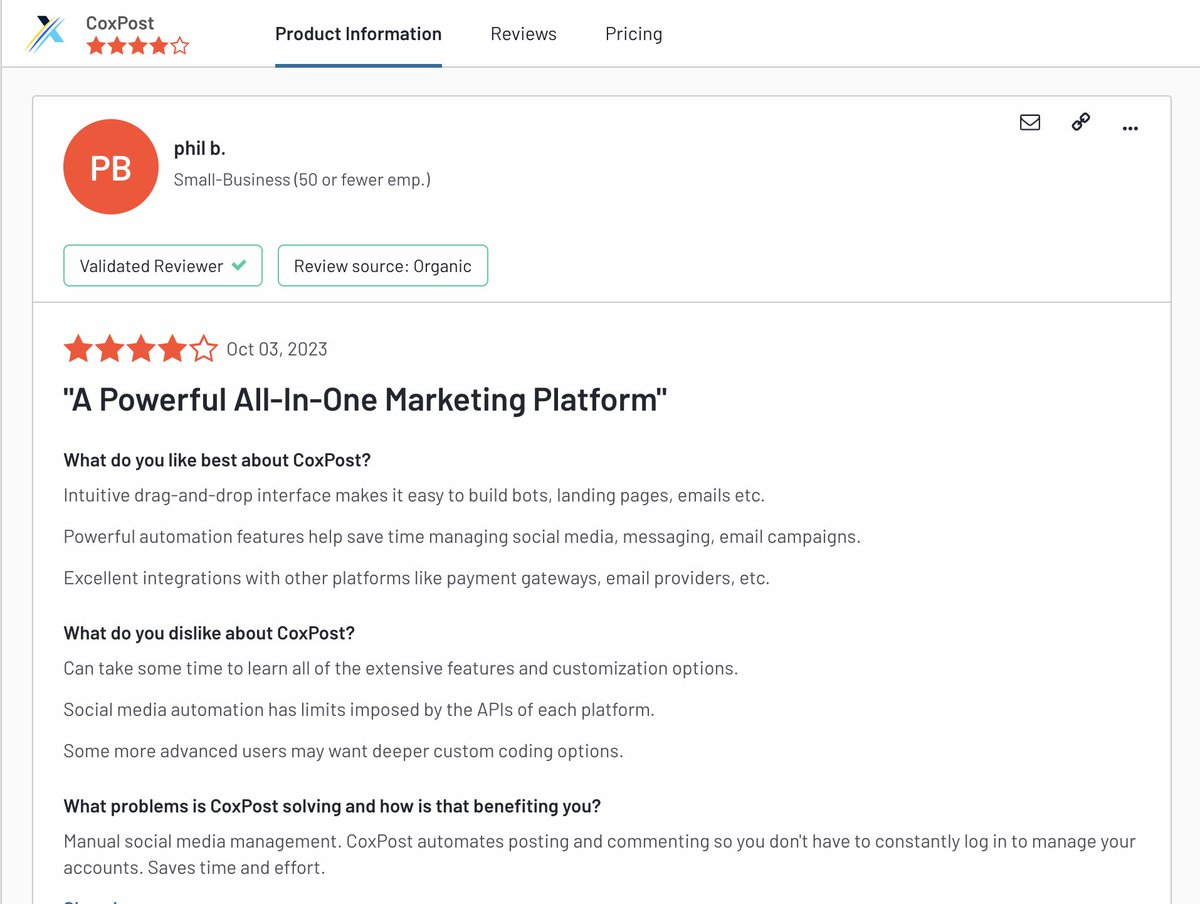Click the paragraph starting "Manual social media management"

coord(599,854)
